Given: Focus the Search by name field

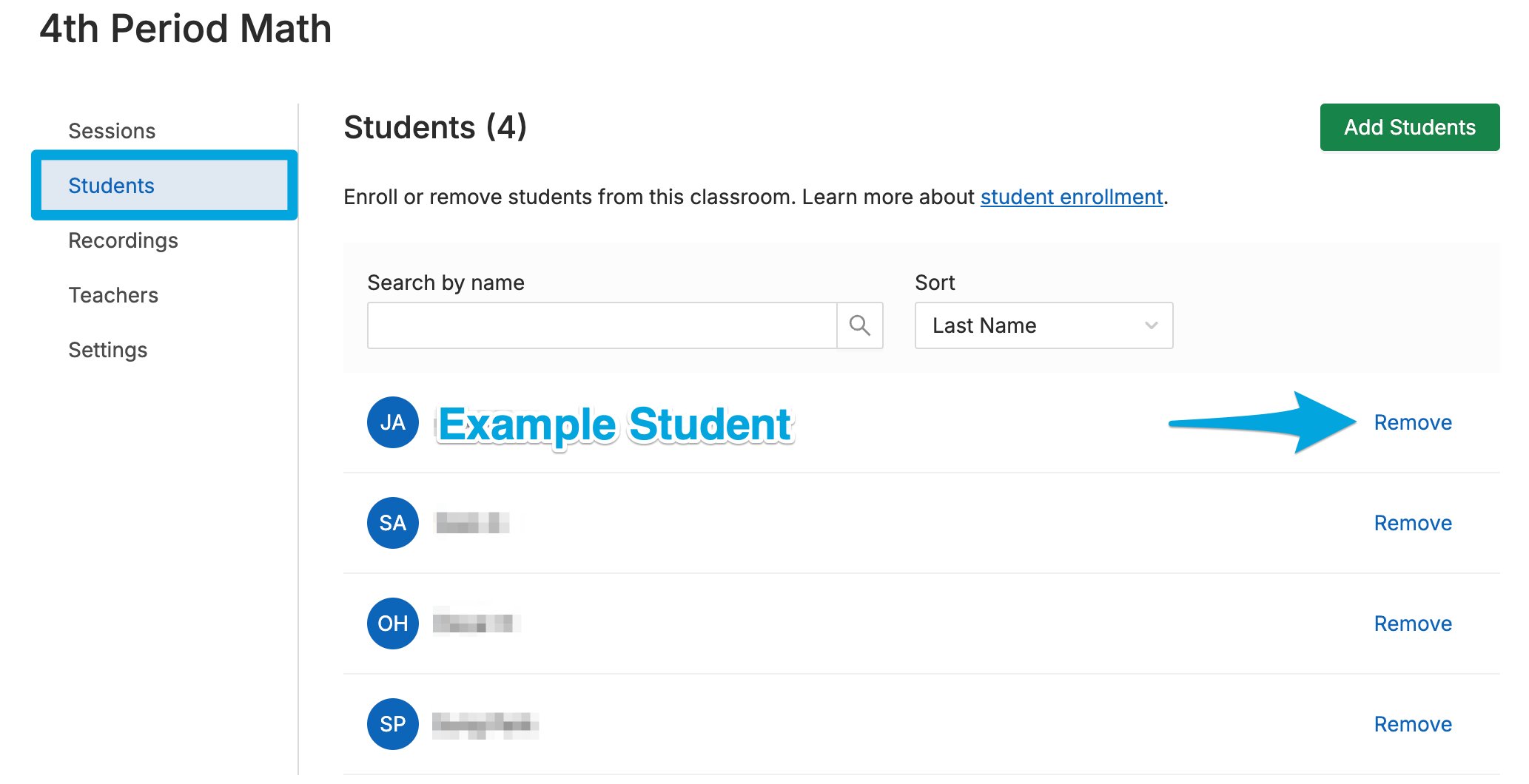Looking at the screenshot, I should 602,325.
